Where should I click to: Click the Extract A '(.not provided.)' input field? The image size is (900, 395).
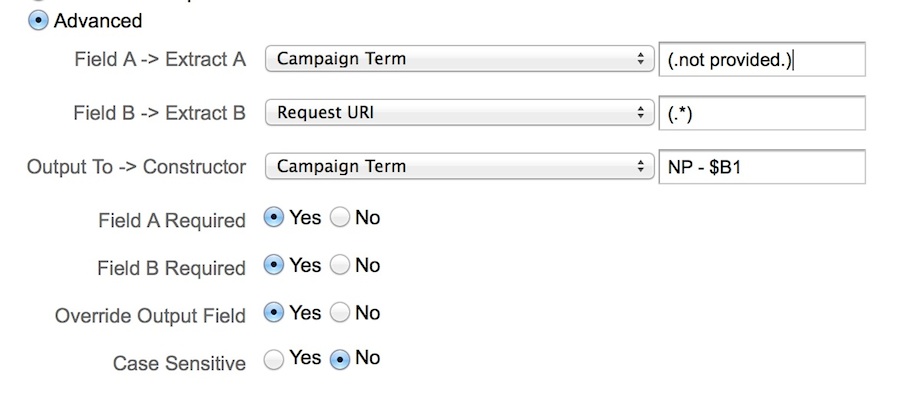pos(762,59)
